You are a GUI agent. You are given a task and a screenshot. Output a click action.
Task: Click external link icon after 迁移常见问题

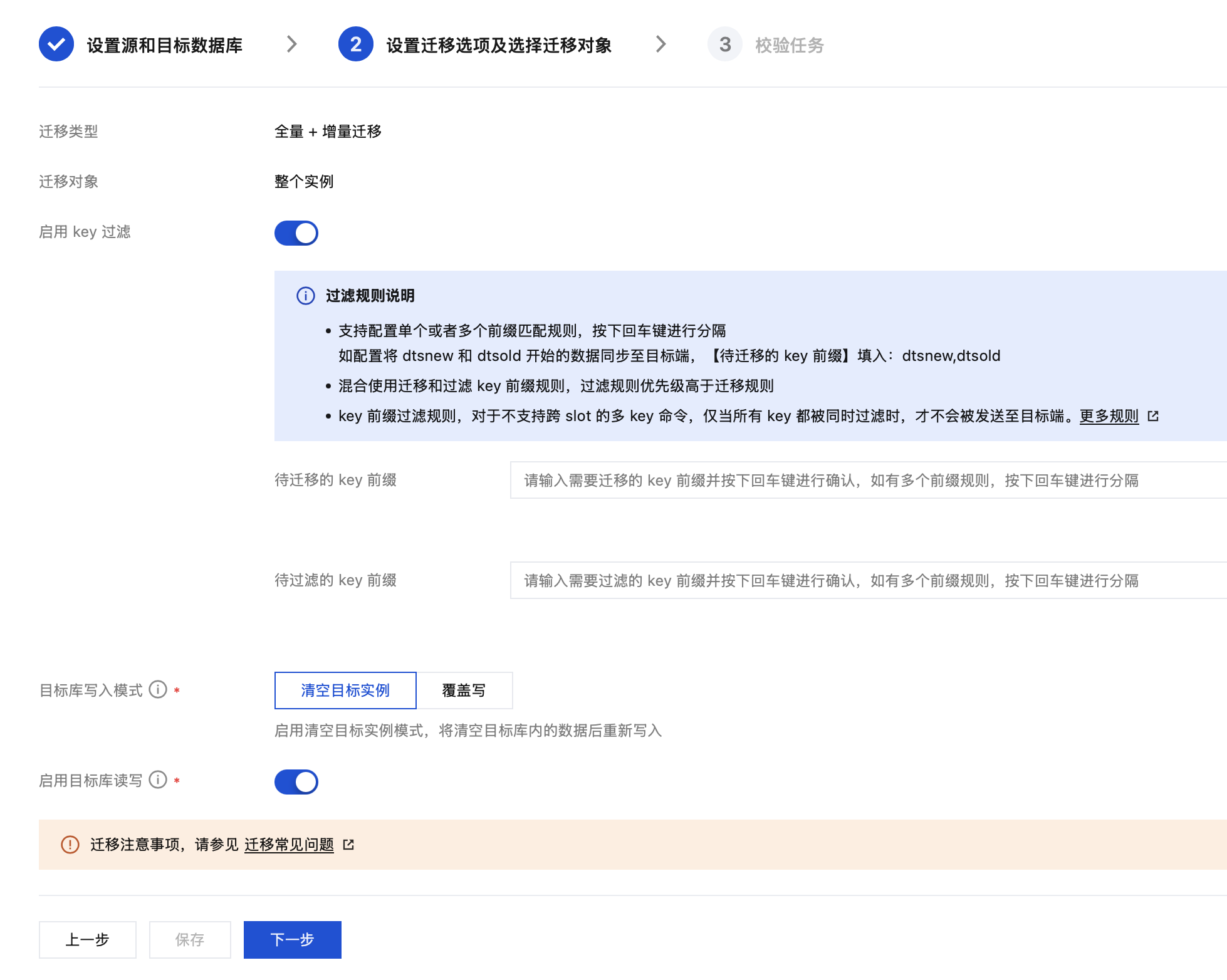pos(349,845)
